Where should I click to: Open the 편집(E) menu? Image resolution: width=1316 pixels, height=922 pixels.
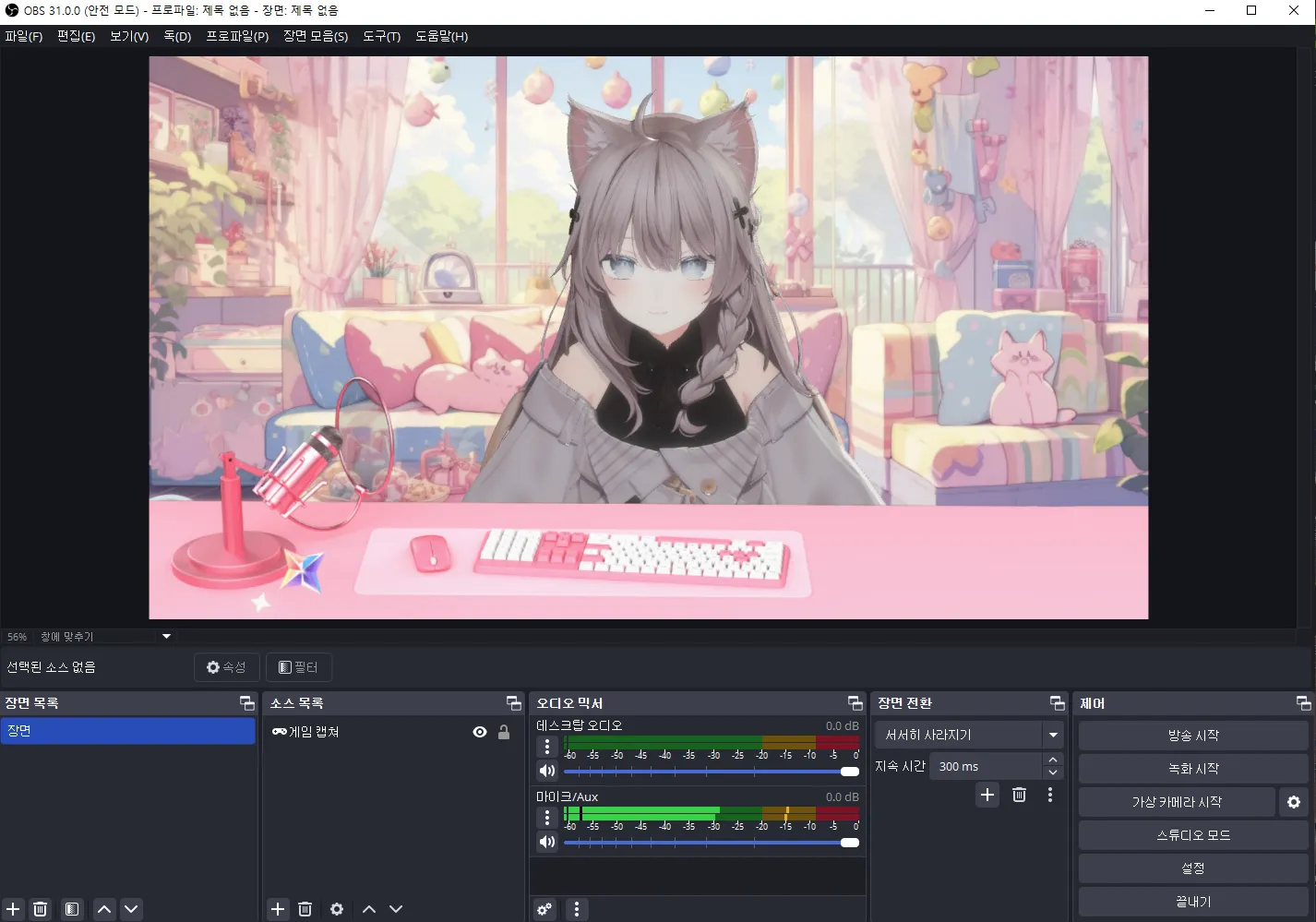click(x=77, y=36)
